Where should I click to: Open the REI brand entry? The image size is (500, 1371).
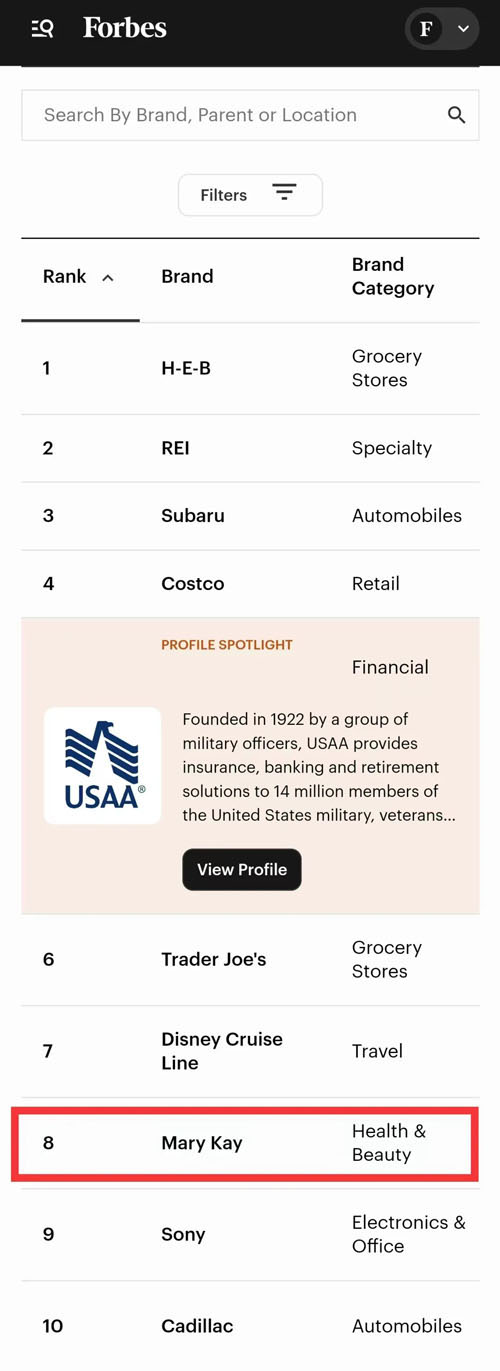pyautogui.click(x=250, y=448)
